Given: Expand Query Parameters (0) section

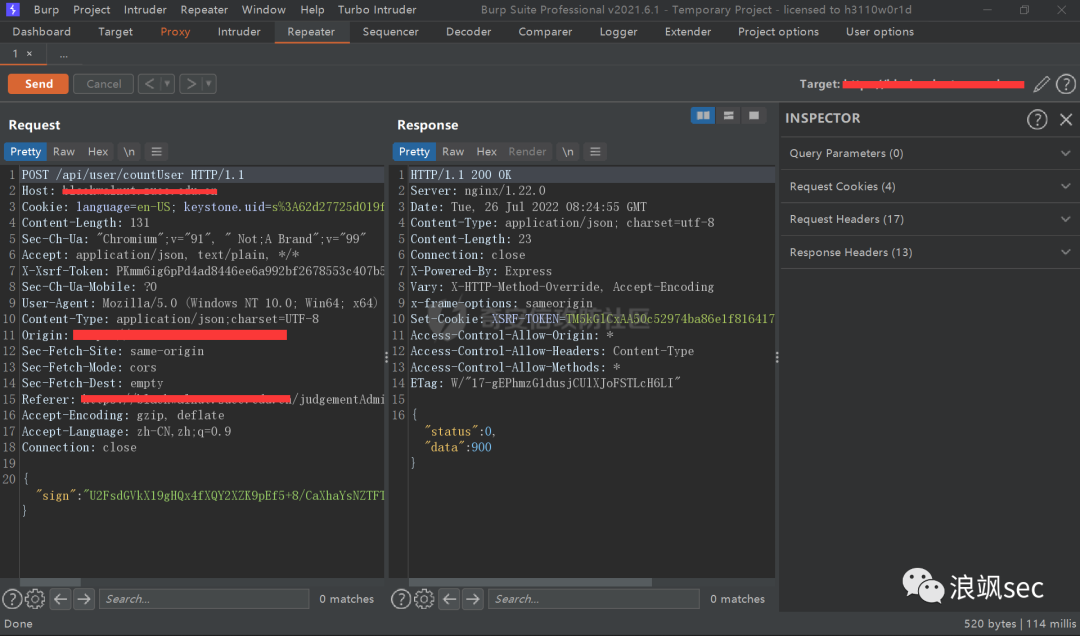Looking at the screenshot, I should pos(930,153).
